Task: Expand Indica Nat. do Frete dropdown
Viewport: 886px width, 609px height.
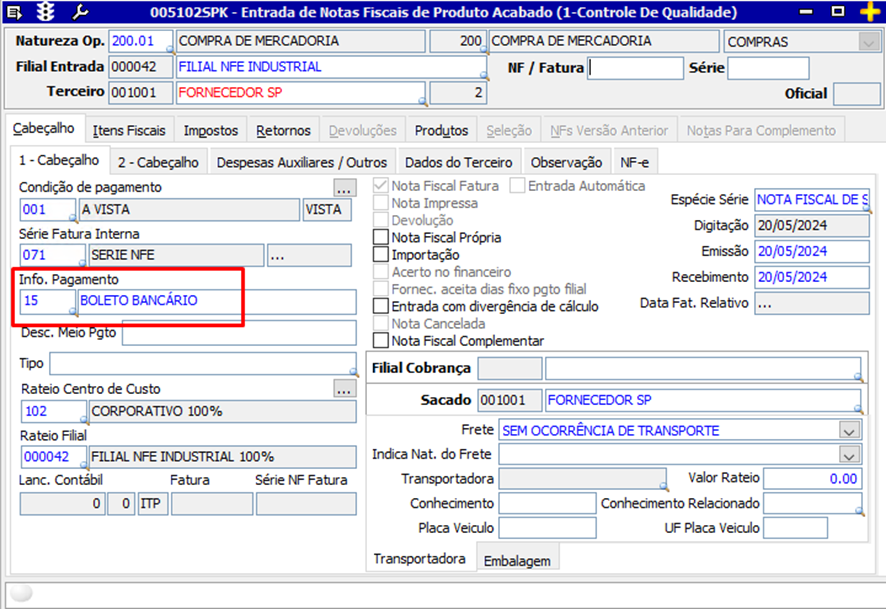Action: pos(849,454)
